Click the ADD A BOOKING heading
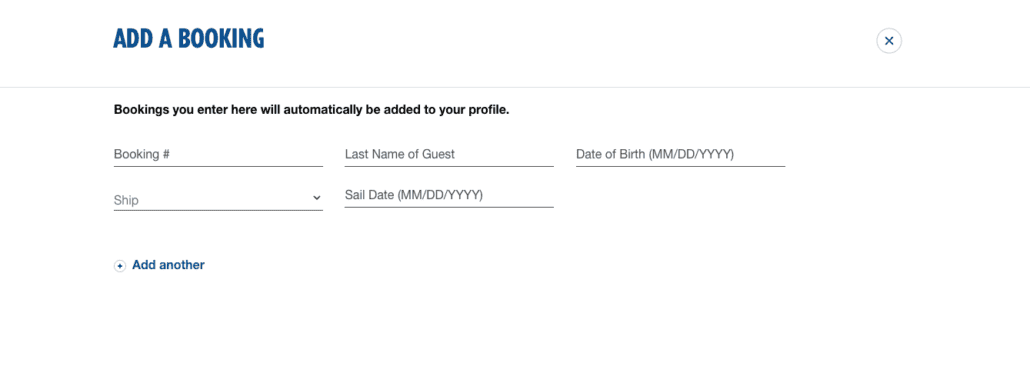This screenshot has height=386, width=1030. click(x=189, y=39)
